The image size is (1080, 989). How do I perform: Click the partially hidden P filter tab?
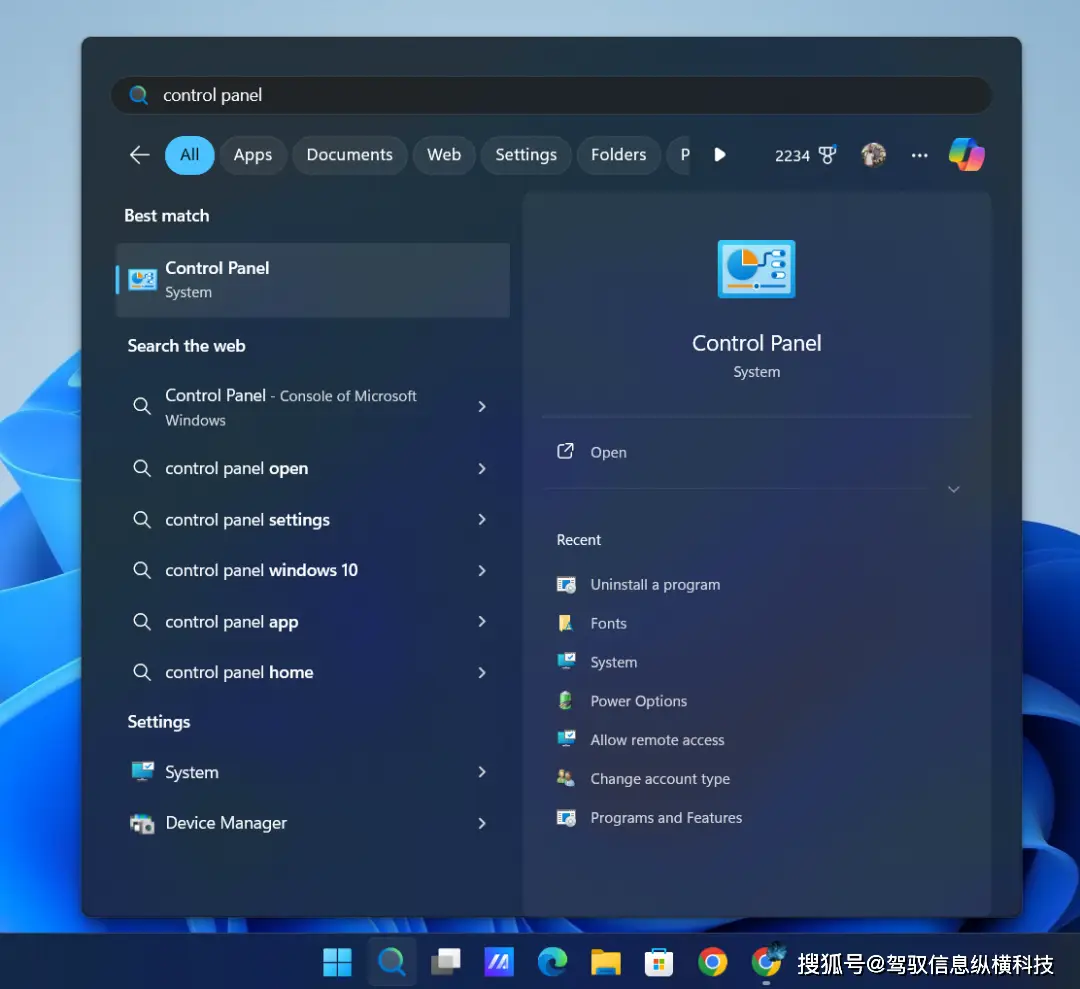click(x=679, y=155)
